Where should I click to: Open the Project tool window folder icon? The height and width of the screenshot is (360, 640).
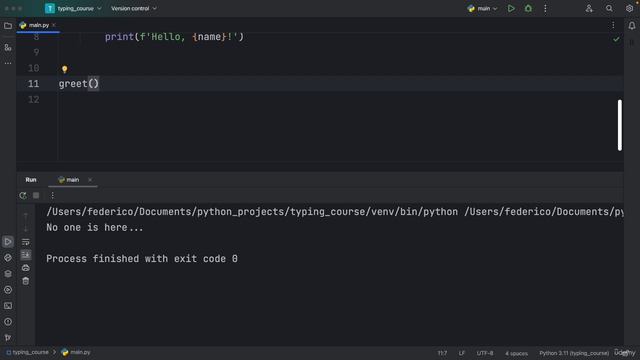click(8, 26)
